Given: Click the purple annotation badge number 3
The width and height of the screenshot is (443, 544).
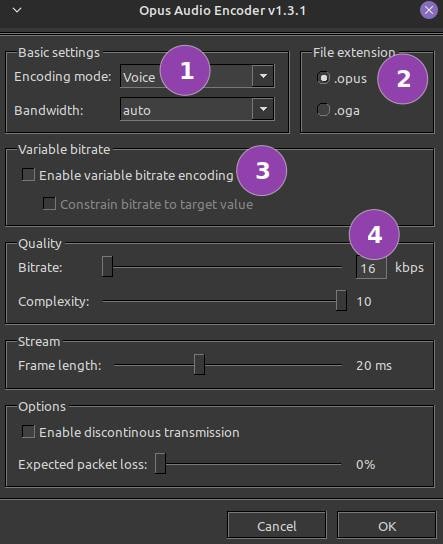Looking at the screenshot, I should pos(262,171).
